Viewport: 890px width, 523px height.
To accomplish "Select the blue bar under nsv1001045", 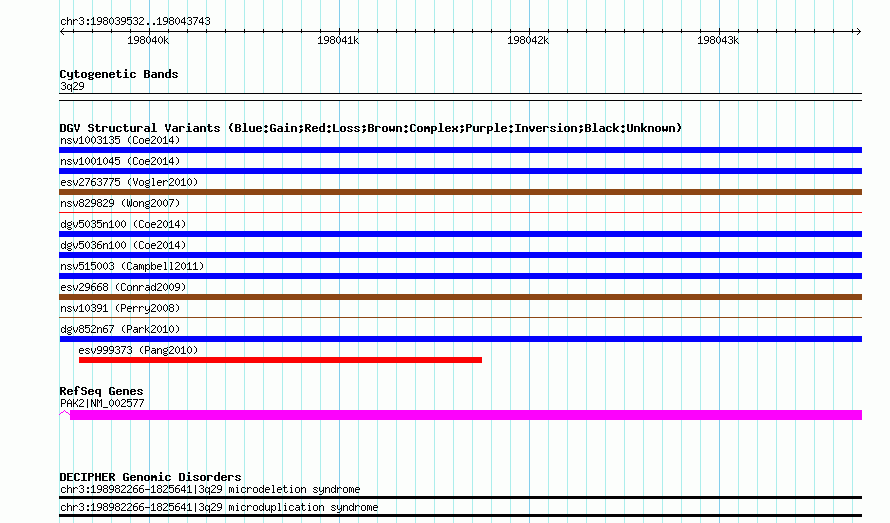I will [x=460, y=171].
